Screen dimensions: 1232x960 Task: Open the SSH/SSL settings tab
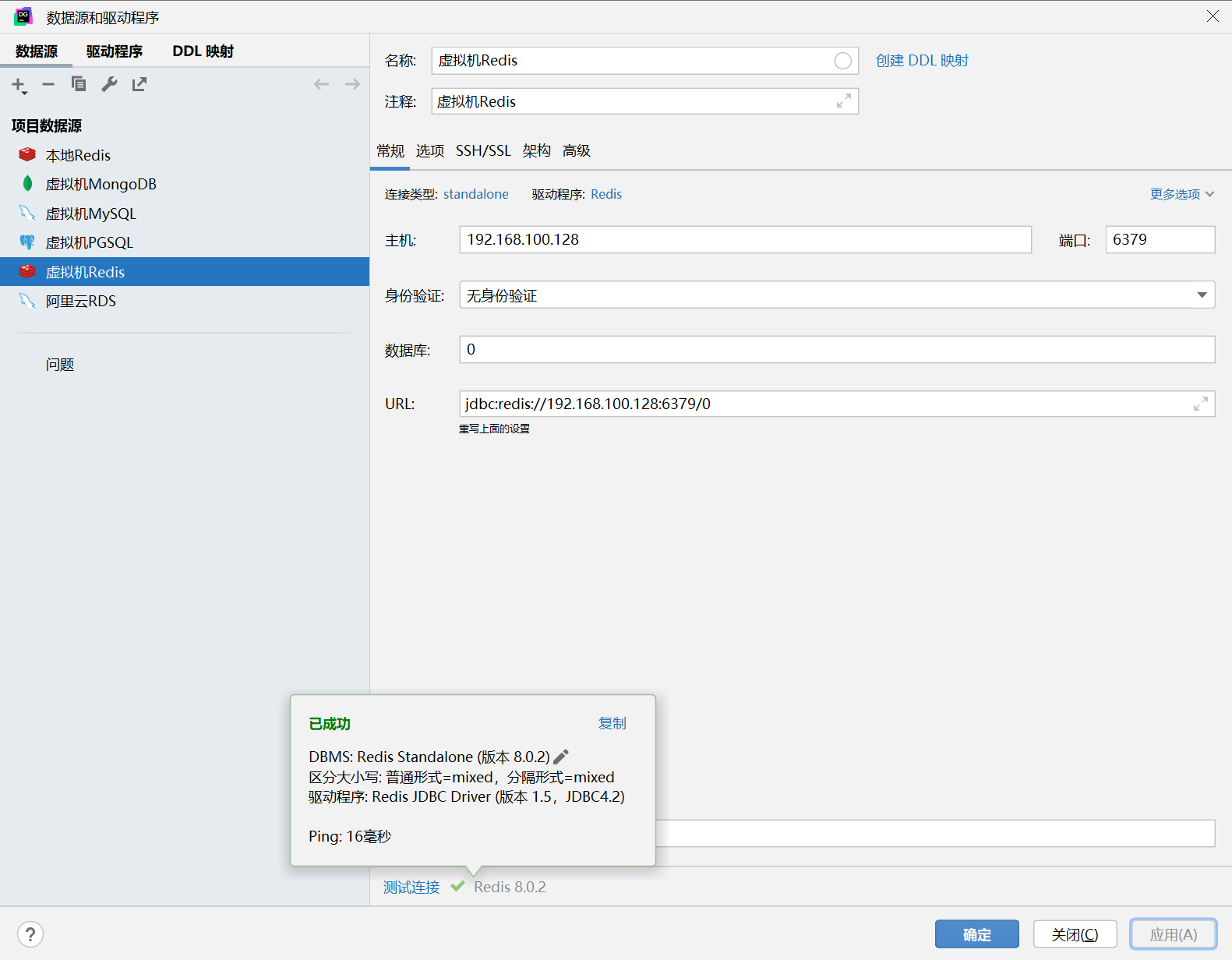483,151
